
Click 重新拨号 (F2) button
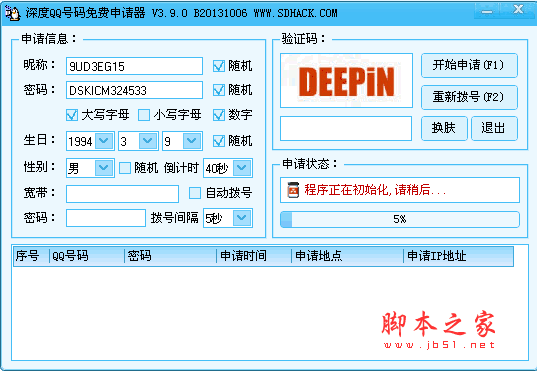click(469, 97)
